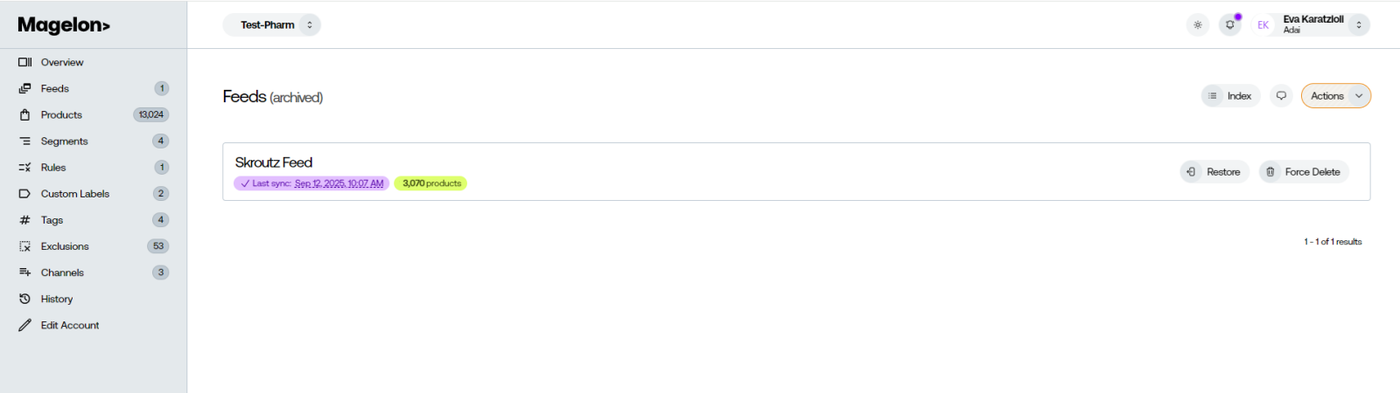
Task: Click the EK user avatar initials
Action: 1263,25
